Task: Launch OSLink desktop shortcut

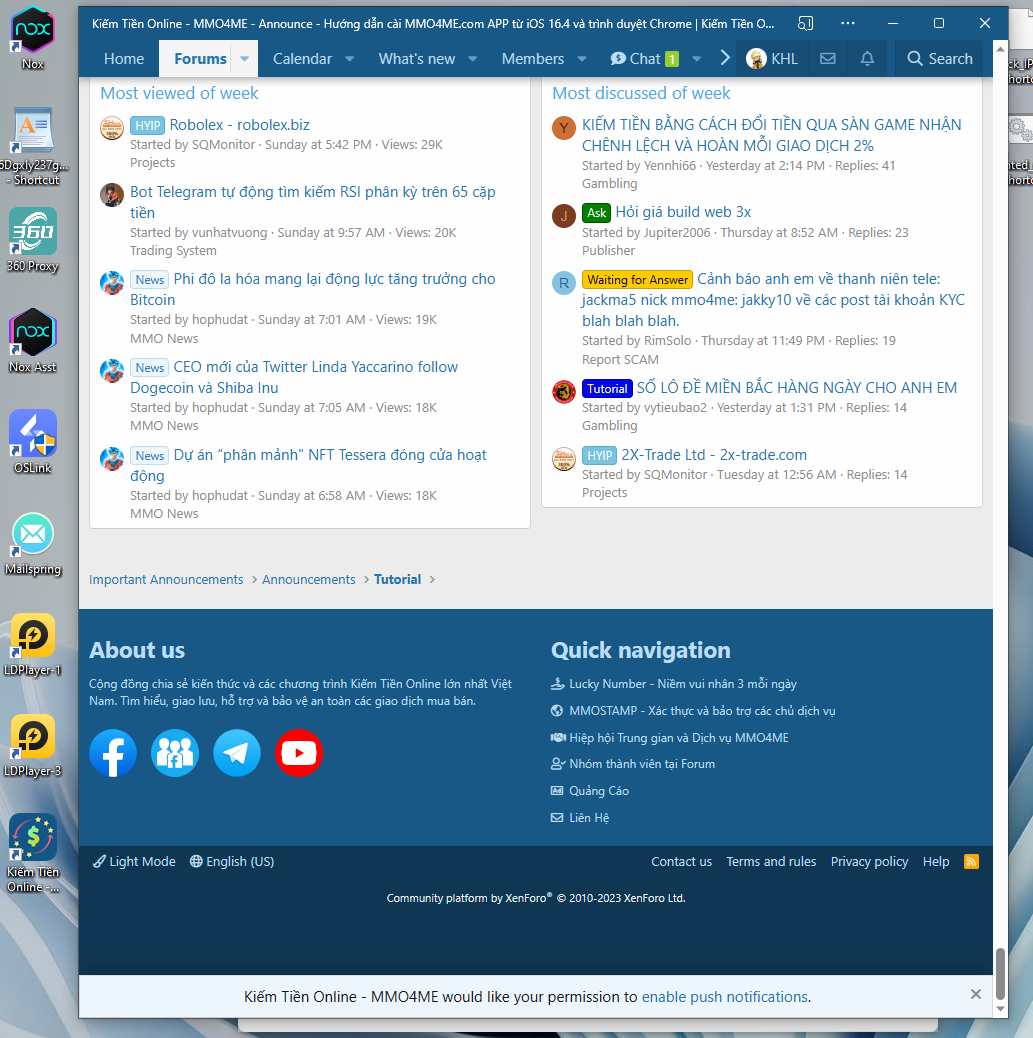Action: [x=32, y=442]
